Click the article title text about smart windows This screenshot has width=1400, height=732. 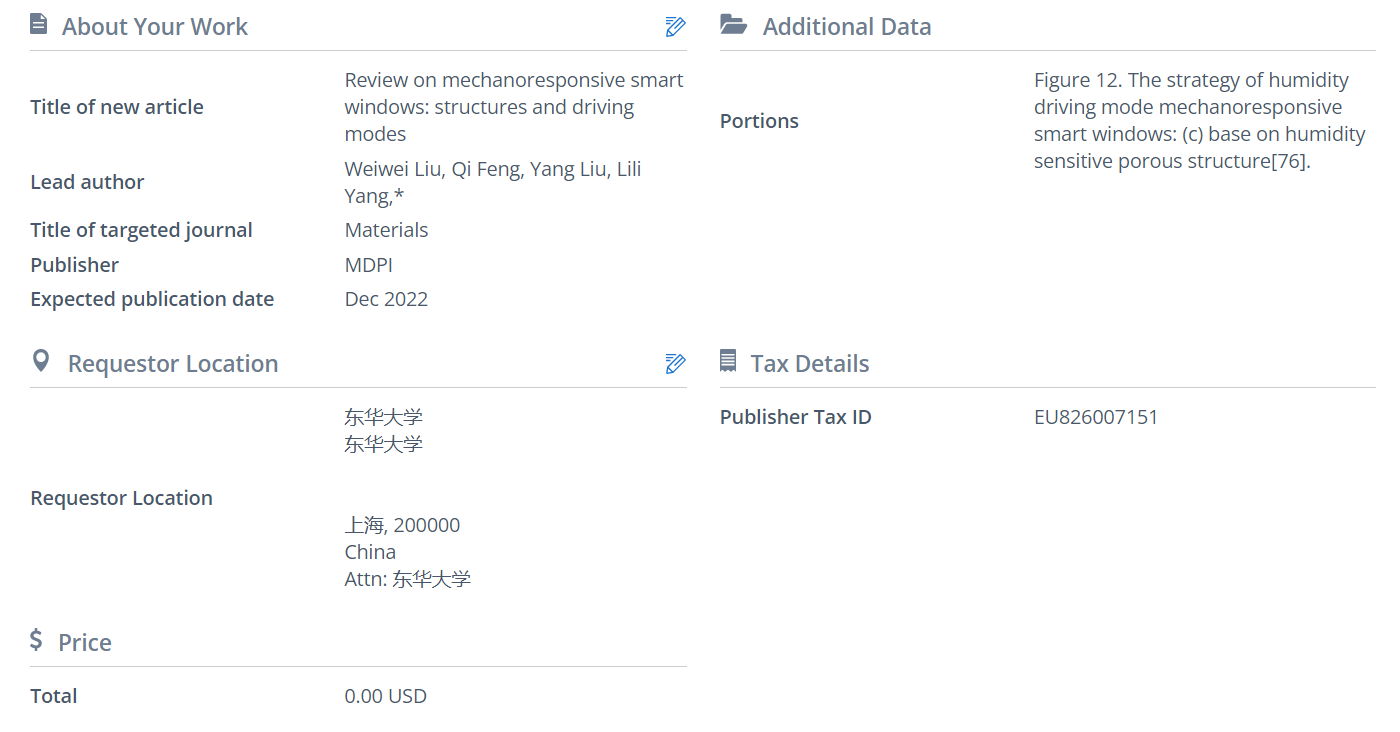513,107
